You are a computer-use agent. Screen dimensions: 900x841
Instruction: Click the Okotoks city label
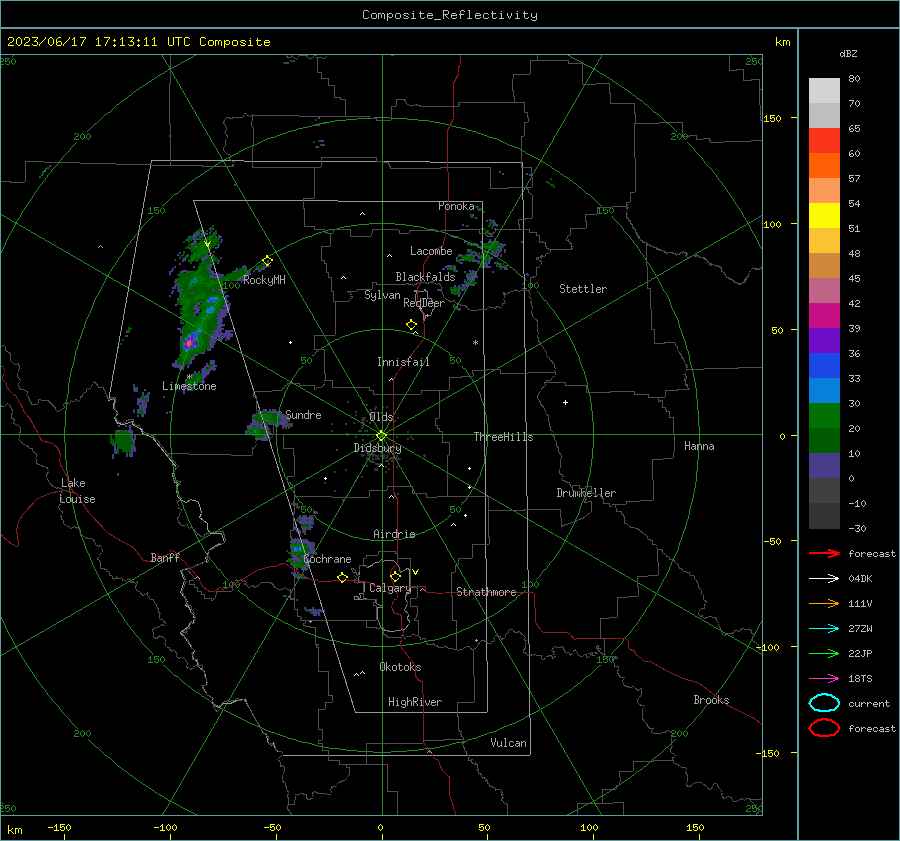coord(400,667)
